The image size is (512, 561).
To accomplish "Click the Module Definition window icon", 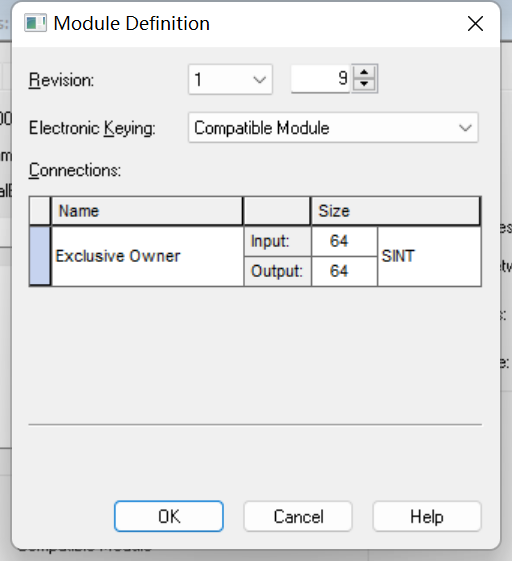I will (x=35, y=23).
